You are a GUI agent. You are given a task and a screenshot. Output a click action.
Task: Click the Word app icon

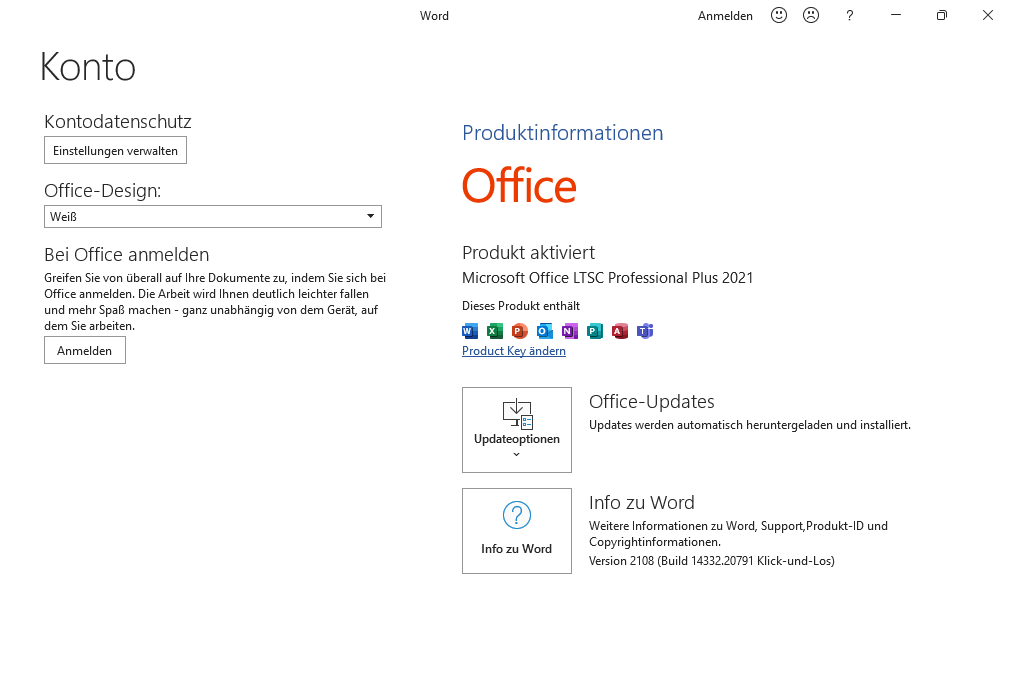(x=470, y=331)
